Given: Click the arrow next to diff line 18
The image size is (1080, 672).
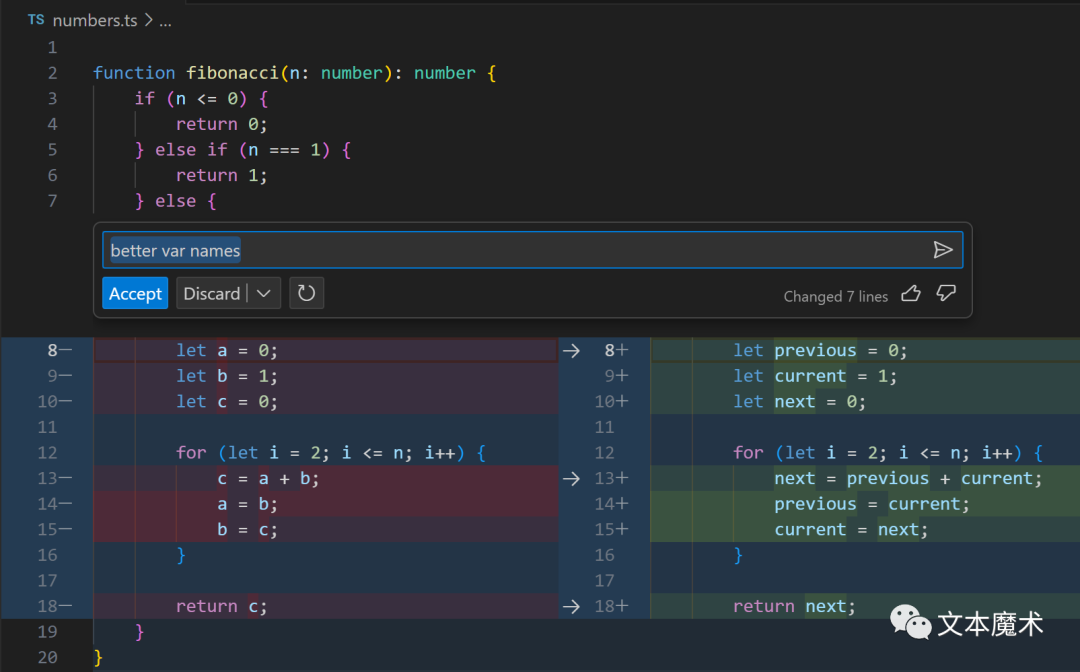Looking at the screenshot, I should [x=571, y=607].
